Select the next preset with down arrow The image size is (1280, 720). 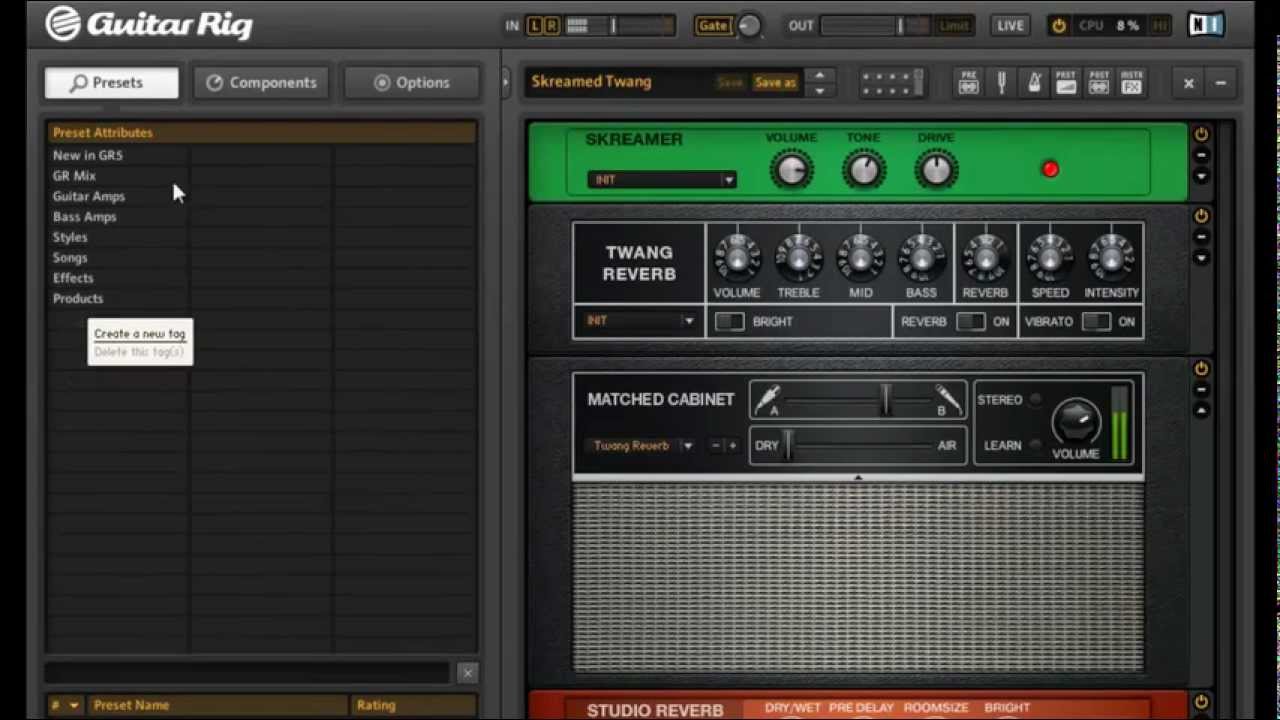point(820,91)
